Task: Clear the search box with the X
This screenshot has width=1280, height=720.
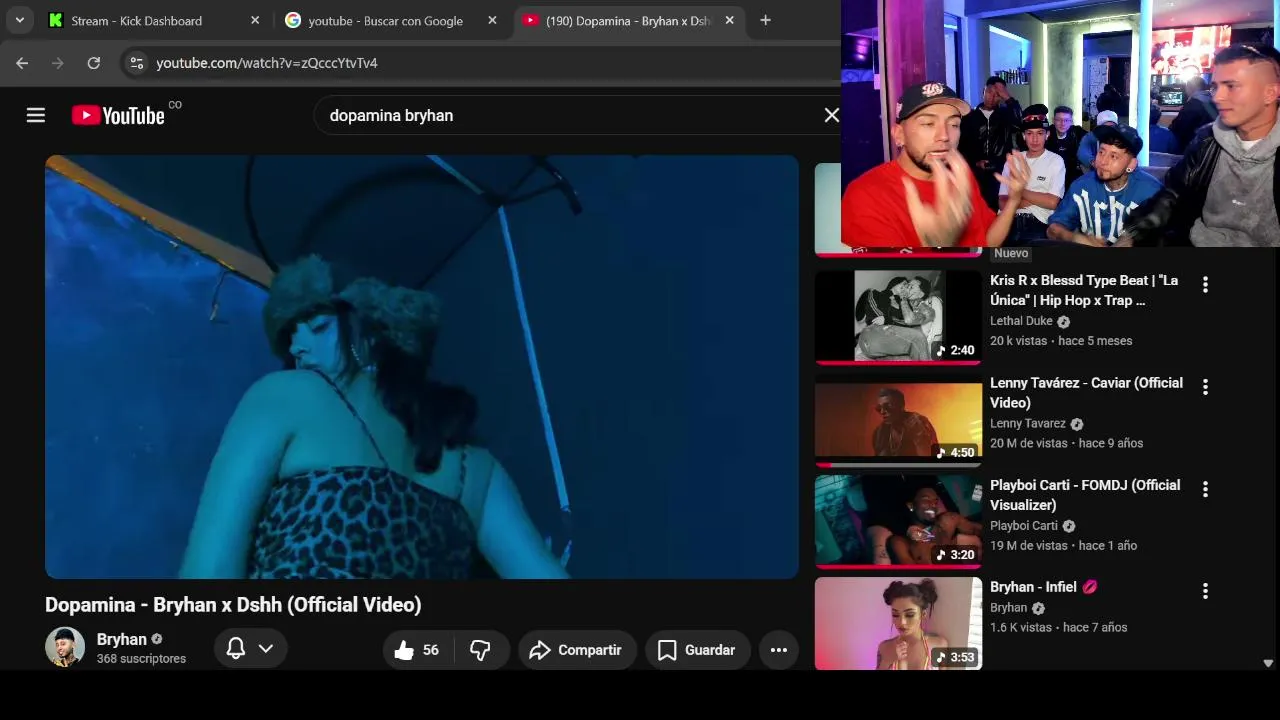Action: [x=831, y=115]
